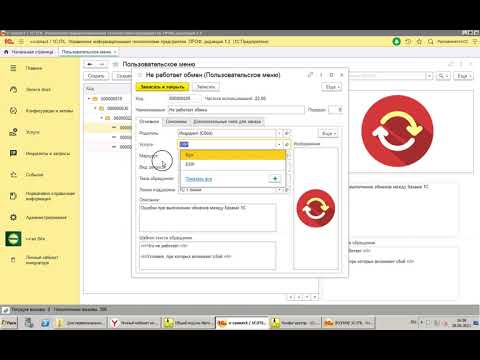
Task: Open the search options dropdown in list toolbar
Action: click(443, 76)
